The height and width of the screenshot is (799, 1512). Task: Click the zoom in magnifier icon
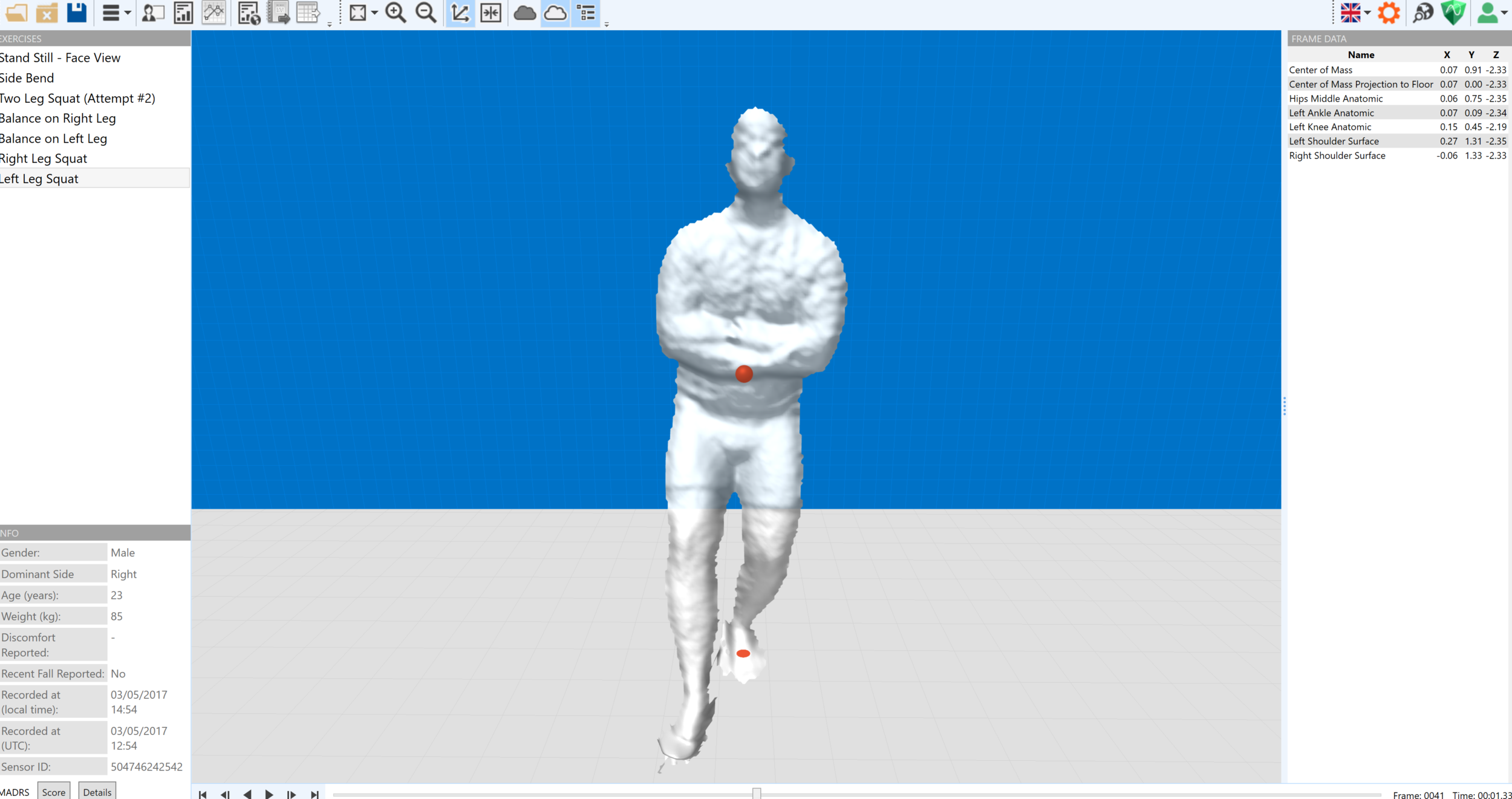tap(396, 13)
